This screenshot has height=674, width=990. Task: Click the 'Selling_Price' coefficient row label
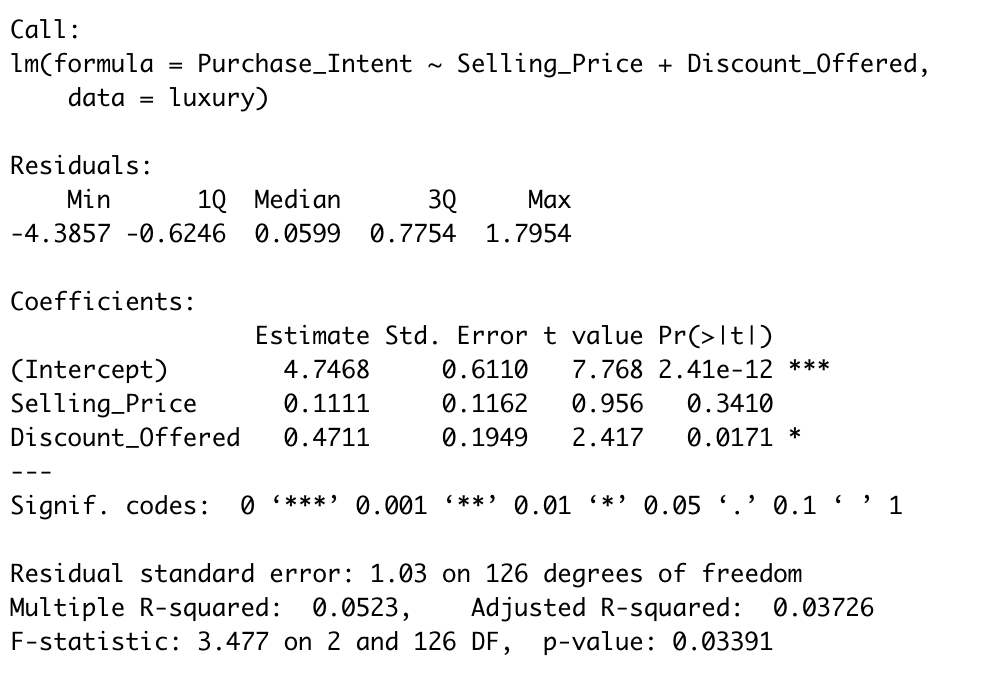click(103, 404)
